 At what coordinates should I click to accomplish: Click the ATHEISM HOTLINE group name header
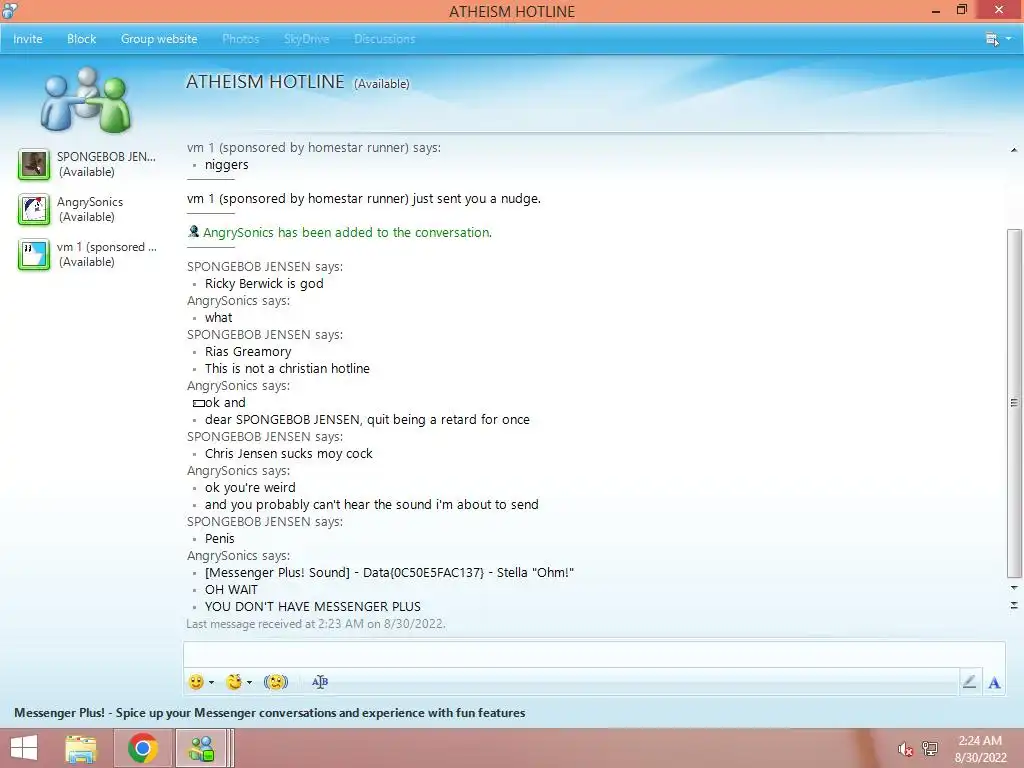[265, 82]
